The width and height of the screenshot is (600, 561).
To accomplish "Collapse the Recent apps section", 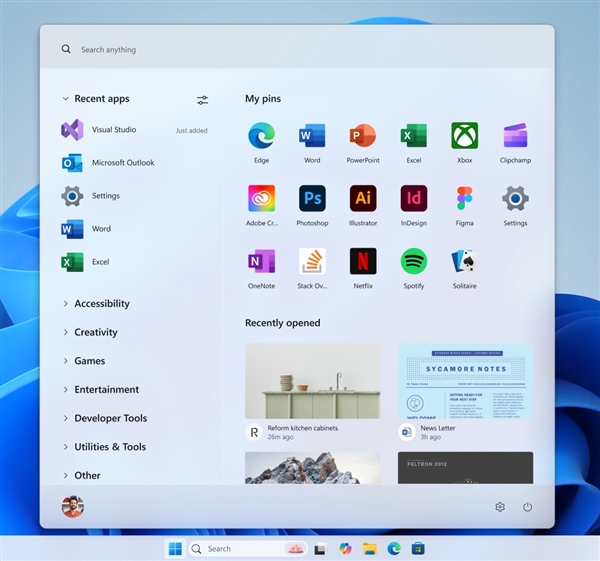I will pos(66,99).
